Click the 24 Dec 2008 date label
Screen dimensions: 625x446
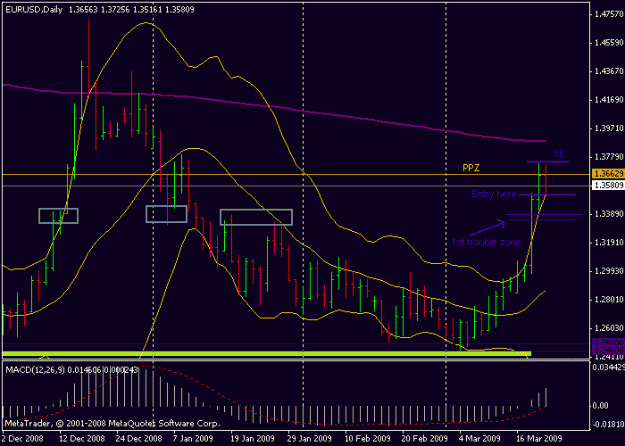pyautogui.click(x=140, y=438)
